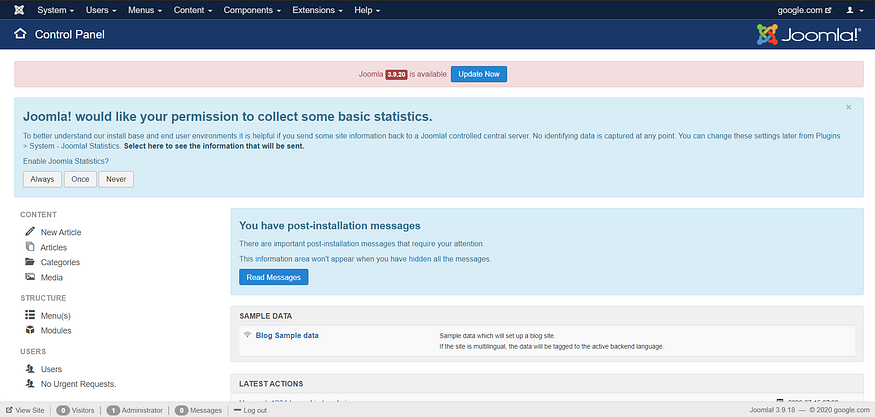Open the Users sidebar link
This screenshot has height=417, width=875.
click(51, 369)
